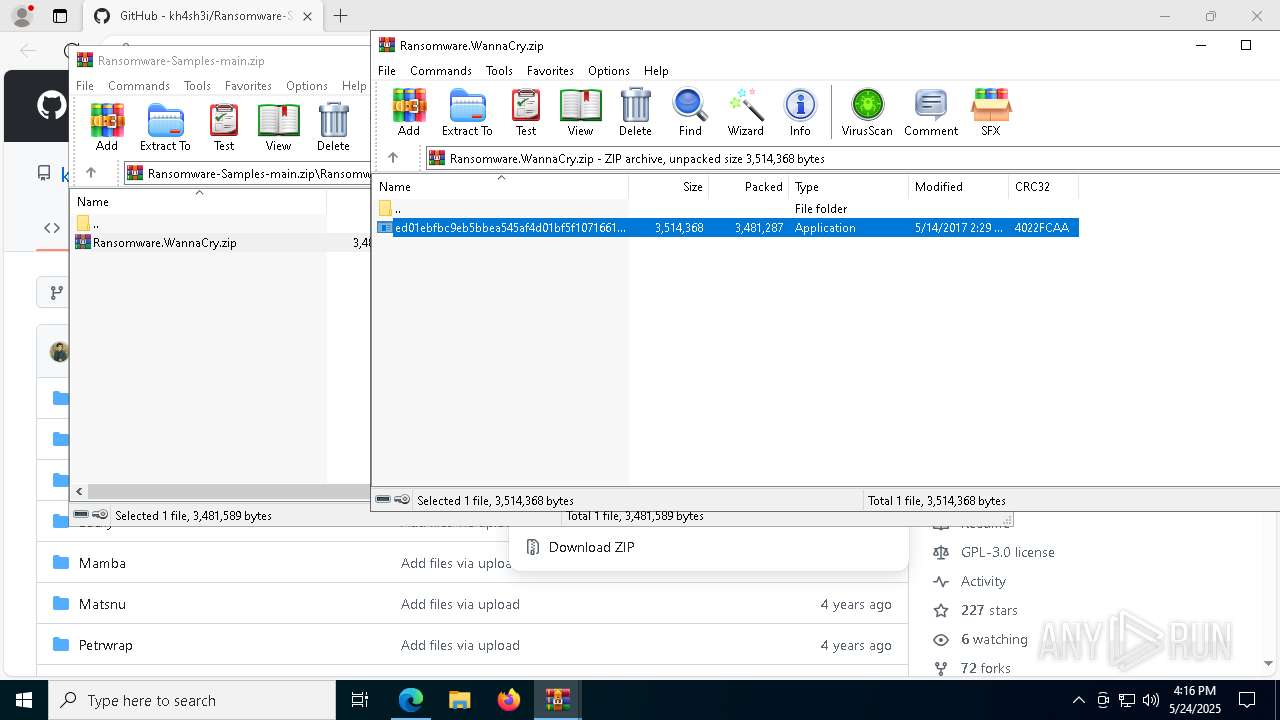Viewport: 1280px width, 720px height.
Task: View the 72 forks link
Action: [985, 668]
